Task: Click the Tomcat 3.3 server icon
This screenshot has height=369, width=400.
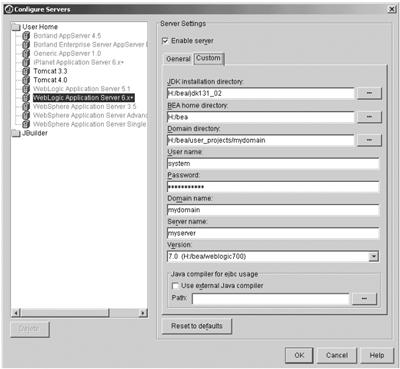Action: tap(26, 71)
